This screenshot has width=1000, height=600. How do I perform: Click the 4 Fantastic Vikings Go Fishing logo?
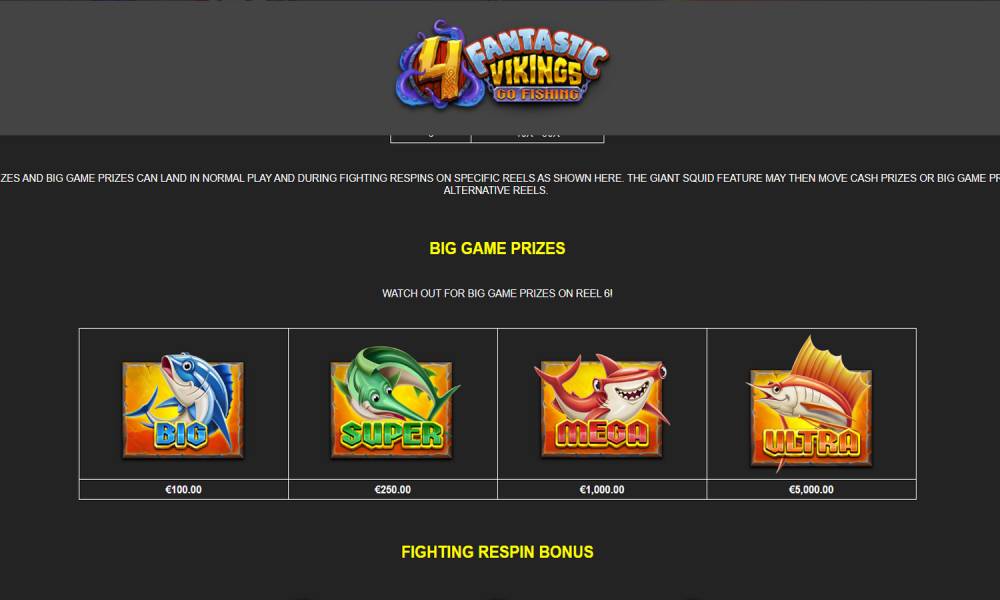tap(503, 64)
